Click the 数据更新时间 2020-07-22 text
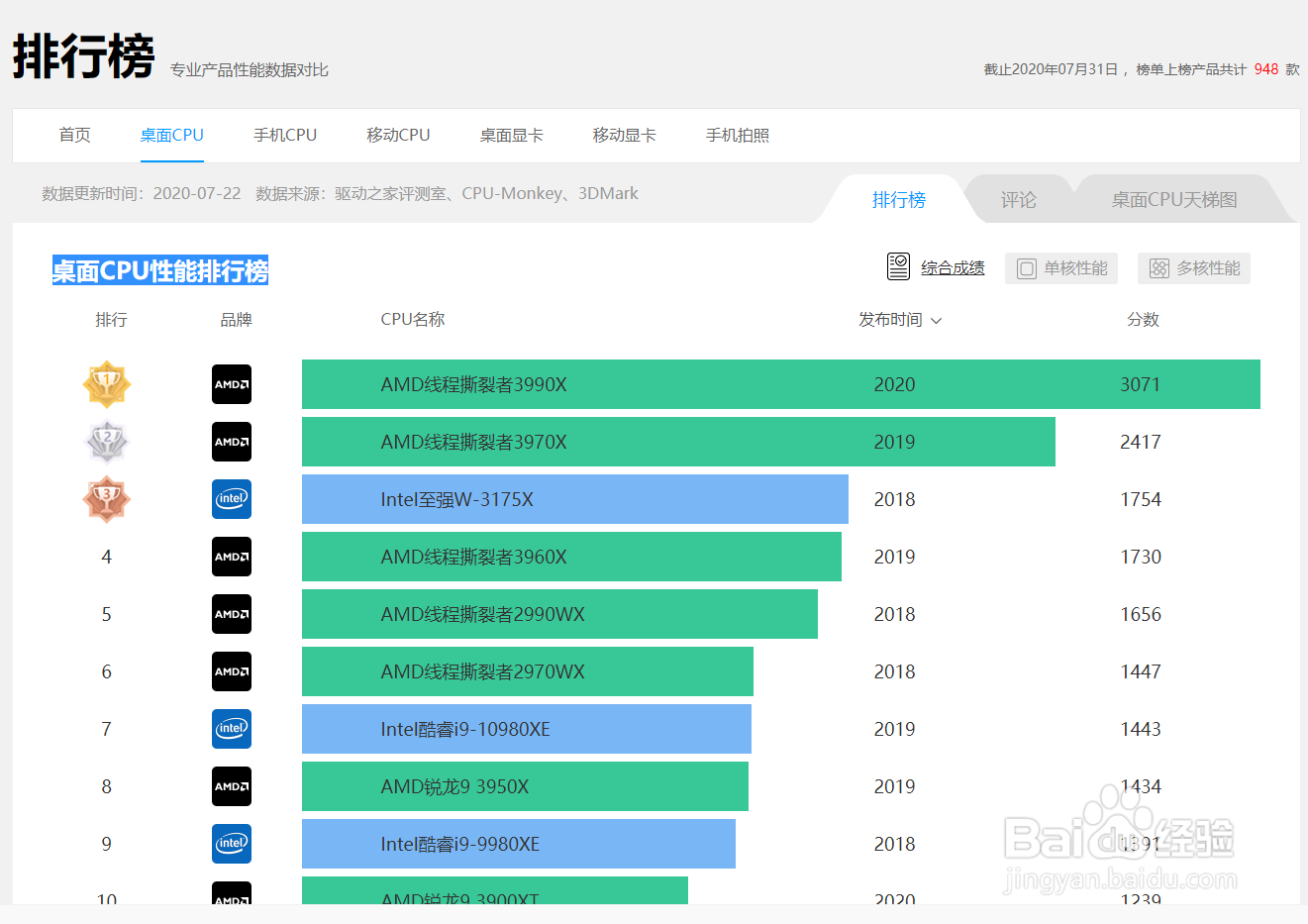 tap(142, 193)
